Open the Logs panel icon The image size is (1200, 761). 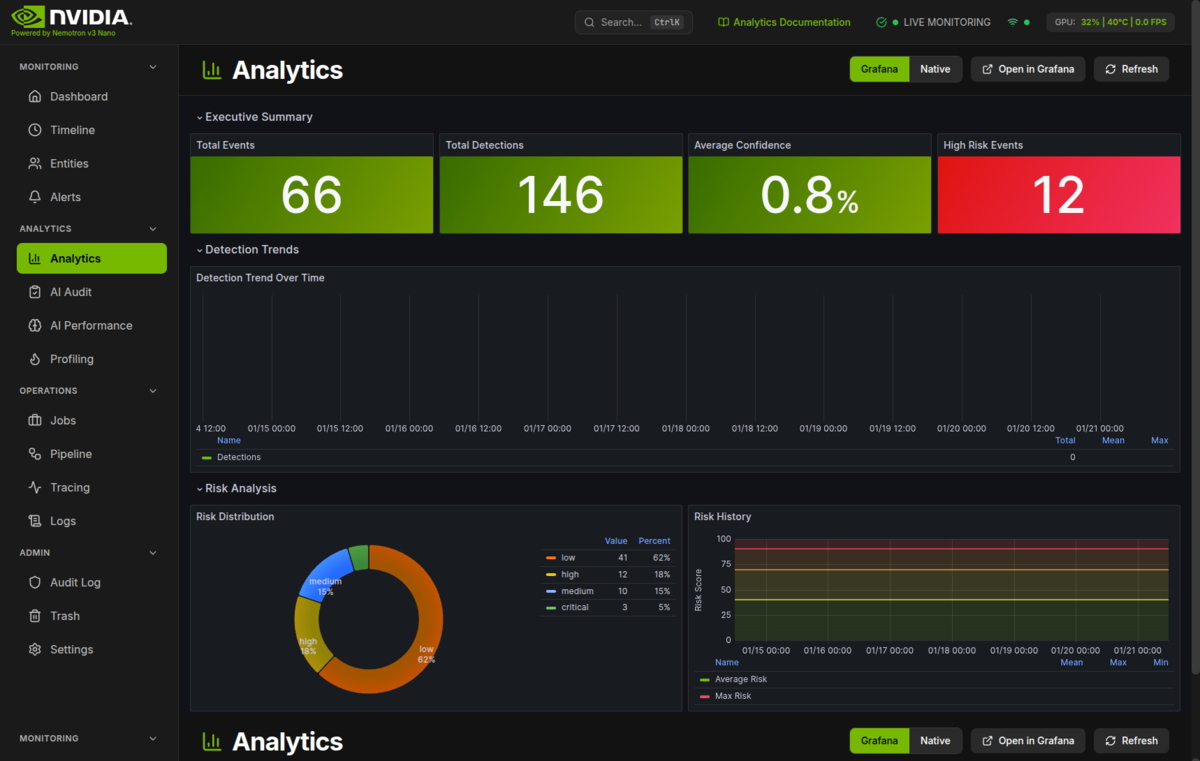pos(34,520)
